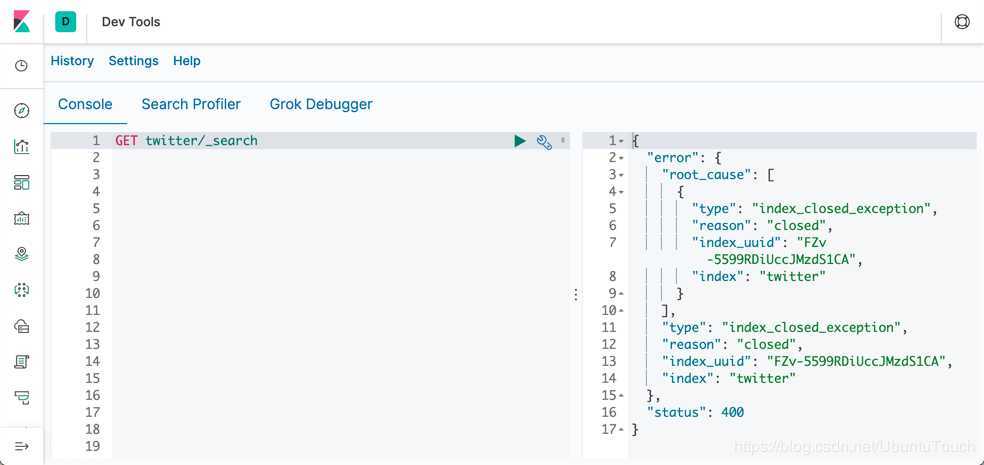Click the Dev Tools breadcrumb title
The height and width of the screenshot is (465, 984).
pyautogui.click(x=131, y=22)
